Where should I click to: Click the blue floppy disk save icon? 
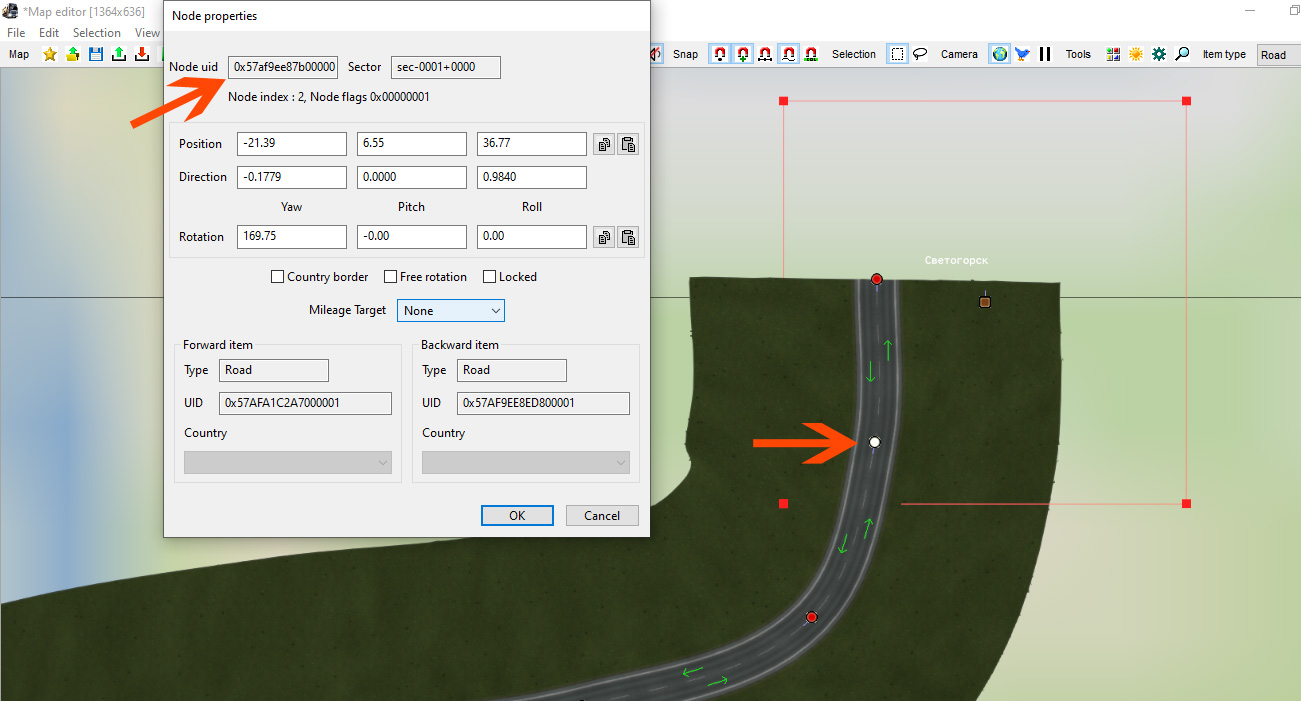[96, 54]
